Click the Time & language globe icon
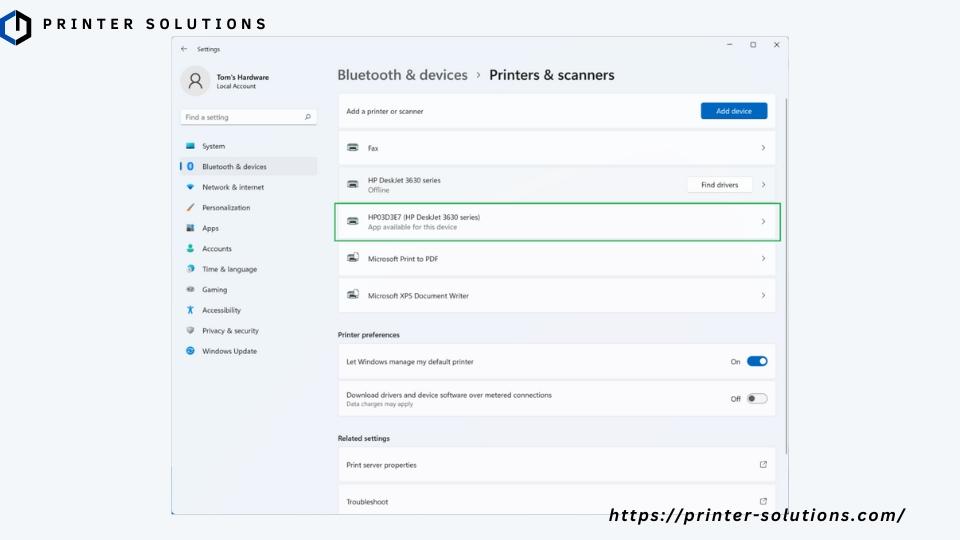The height and width of the screenshot is (540, 960). pos(190,269)
